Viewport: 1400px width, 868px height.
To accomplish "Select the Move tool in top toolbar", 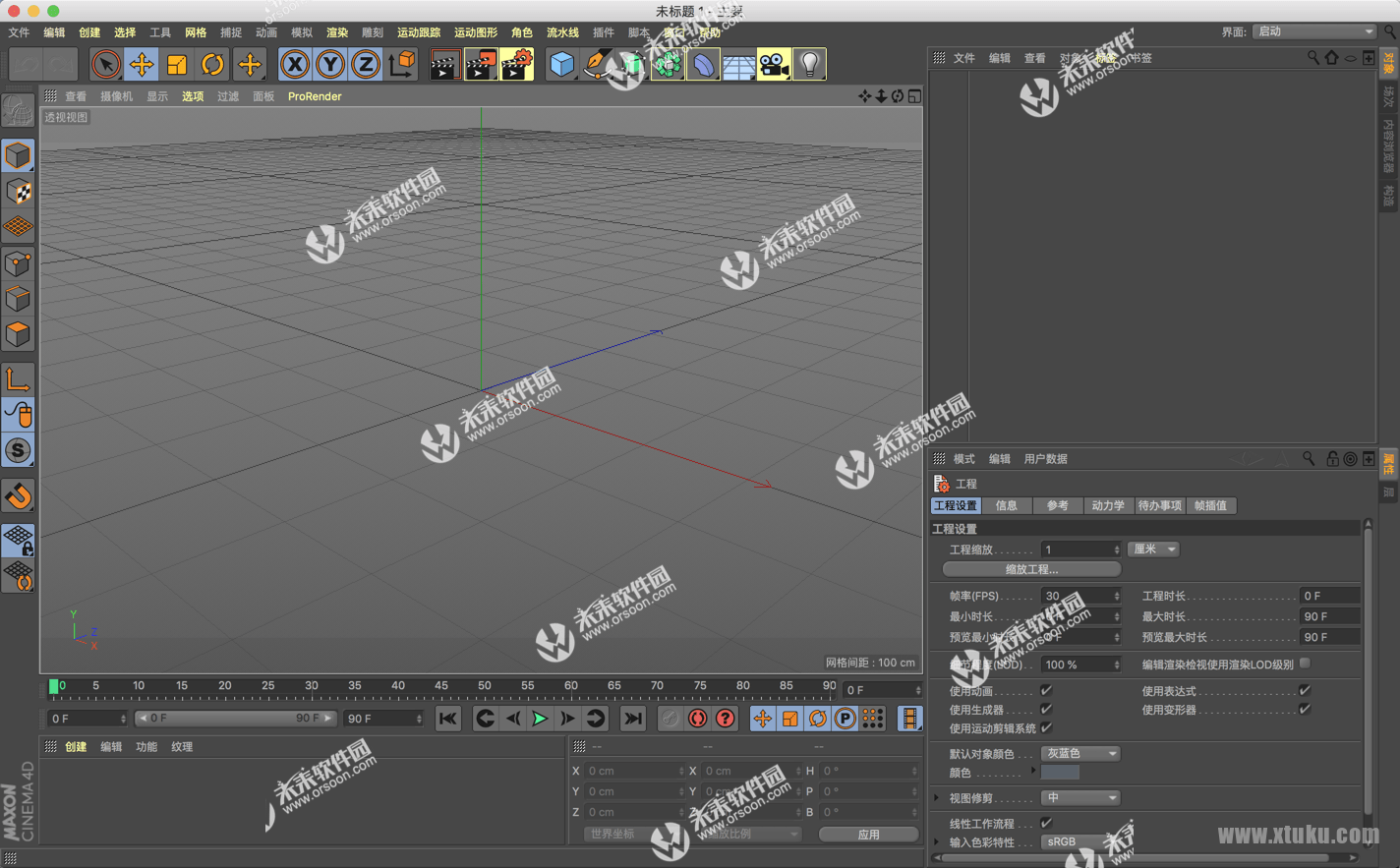I will pos(142,65).
